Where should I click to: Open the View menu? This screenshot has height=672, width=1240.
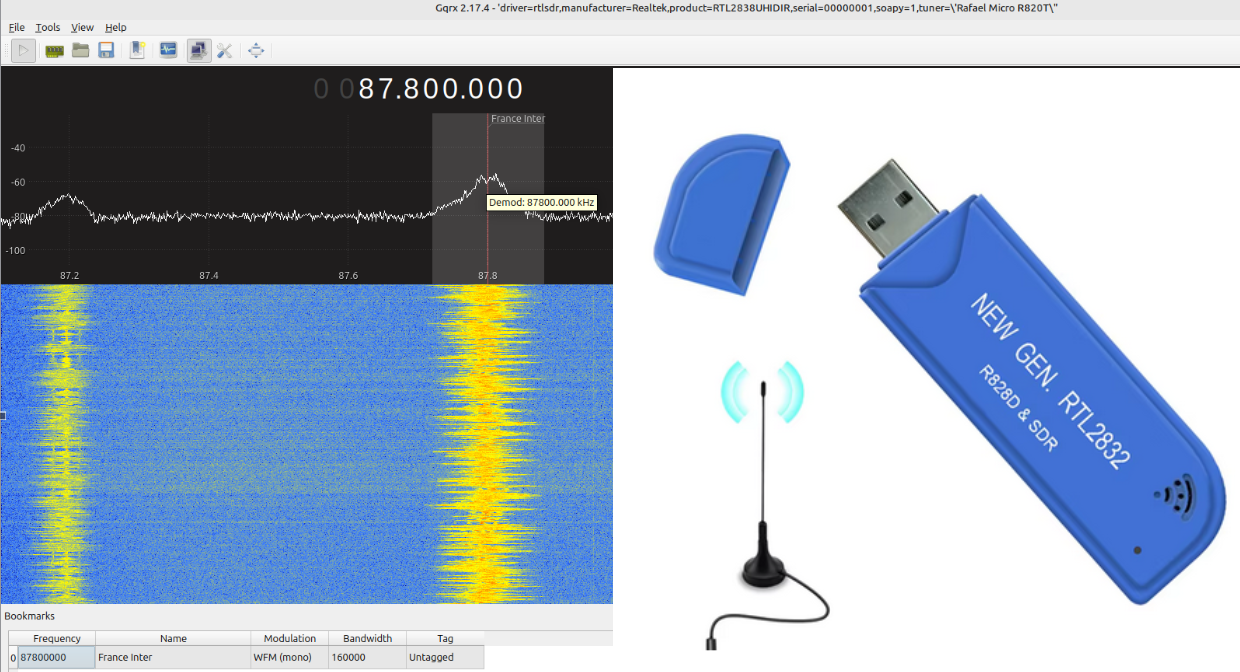(82, 27)
